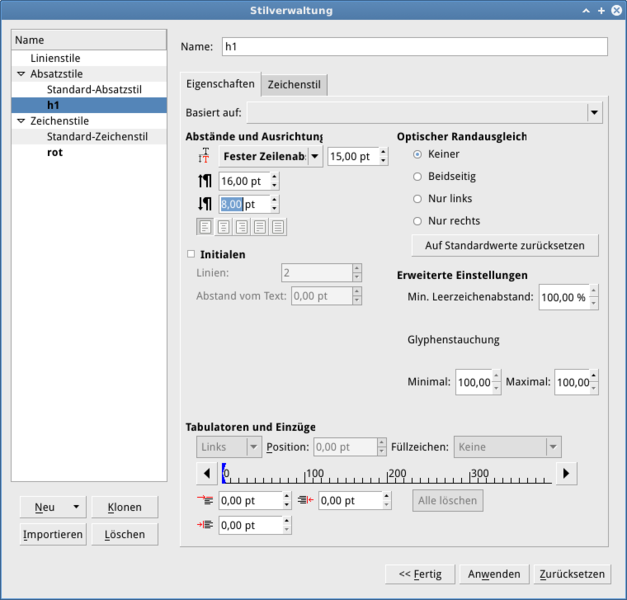
Task: Open the Eigenschaften tab
Action: [220, 85]
